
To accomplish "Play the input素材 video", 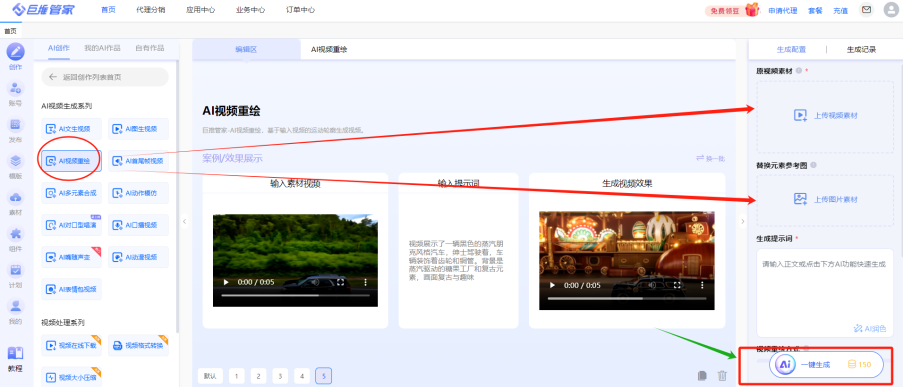I will point(226,283).
